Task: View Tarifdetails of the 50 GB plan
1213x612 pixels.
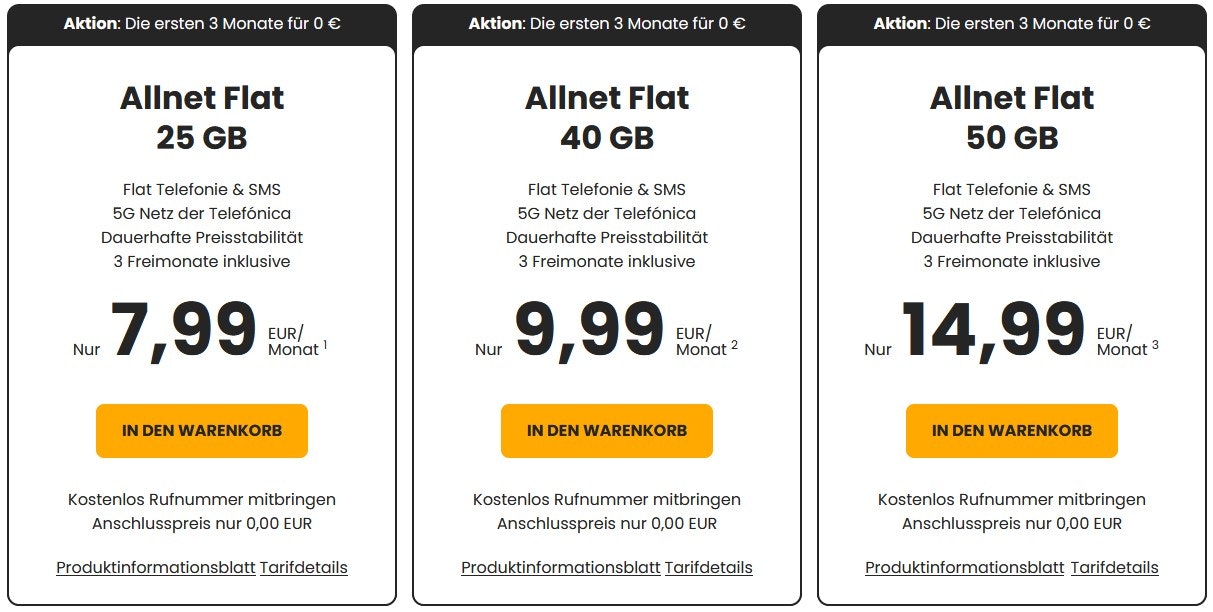Action: [x=1114, y=568]
